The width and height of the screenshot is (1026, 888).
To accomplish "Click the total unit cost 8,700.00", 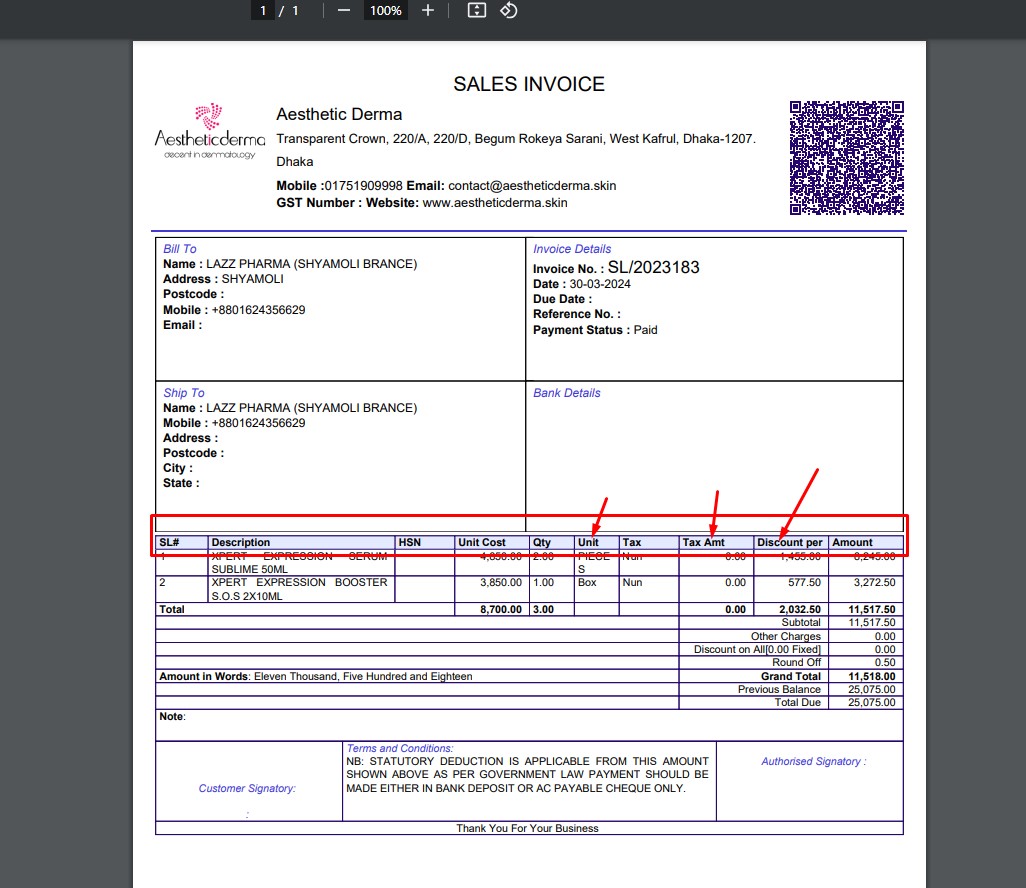I will [x=501, y=609].
